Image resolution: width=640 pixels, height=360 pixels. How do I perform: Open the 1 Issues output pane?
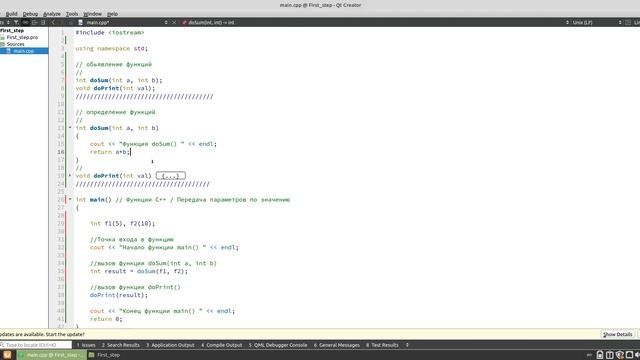pyautogui.click(x=86, y=345)
